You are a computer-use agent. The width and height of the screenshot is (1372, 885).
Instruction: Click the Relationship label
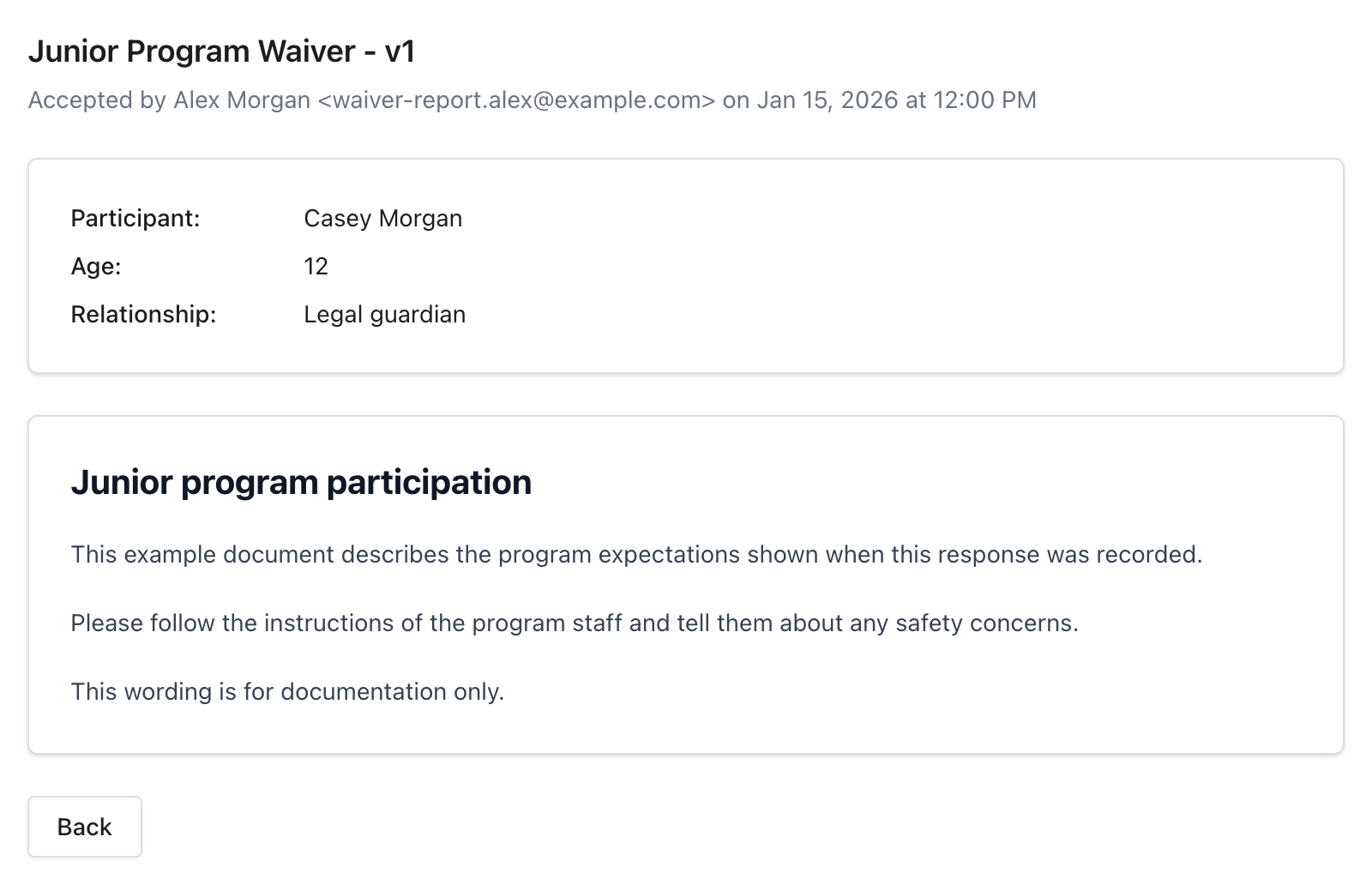(144, 315)
